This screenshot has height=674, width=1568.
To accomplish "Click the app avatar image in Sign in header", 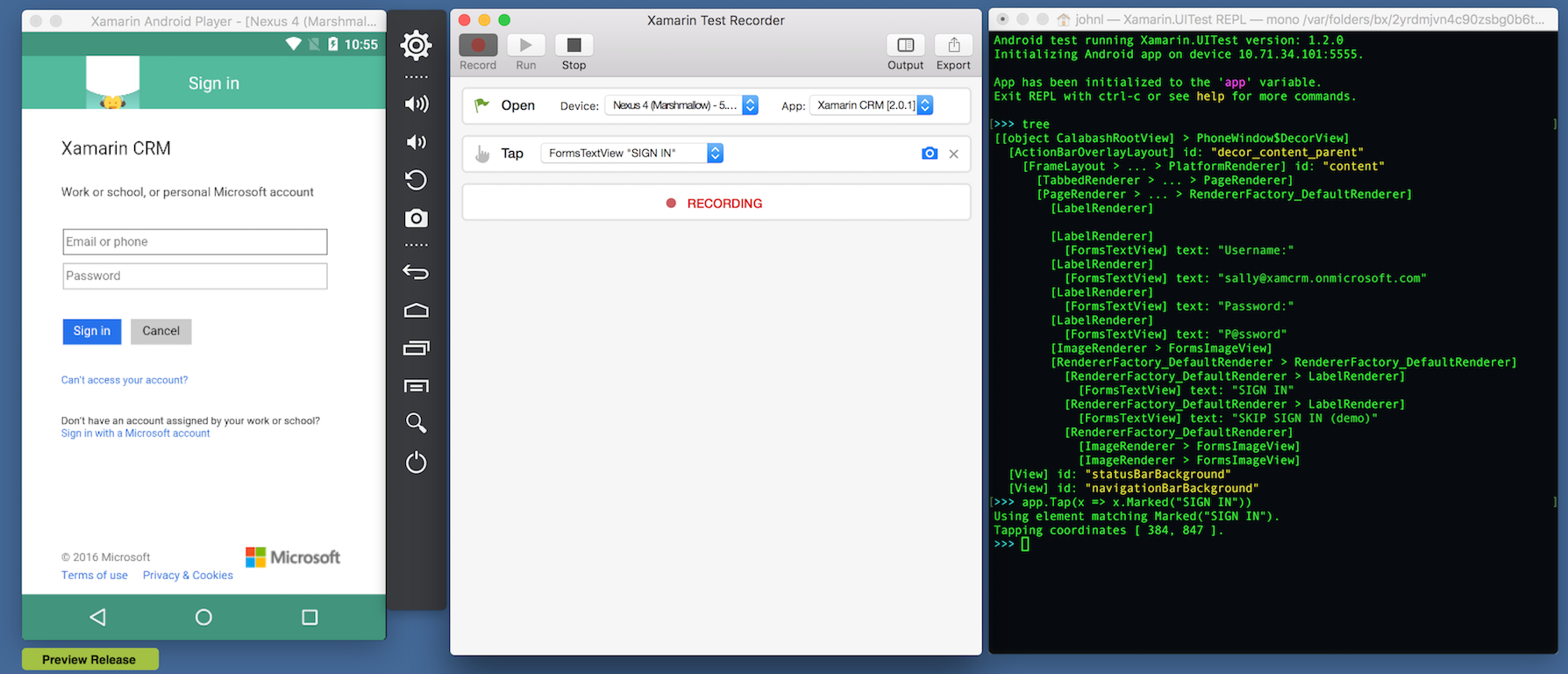I will [x=112, y=82].
